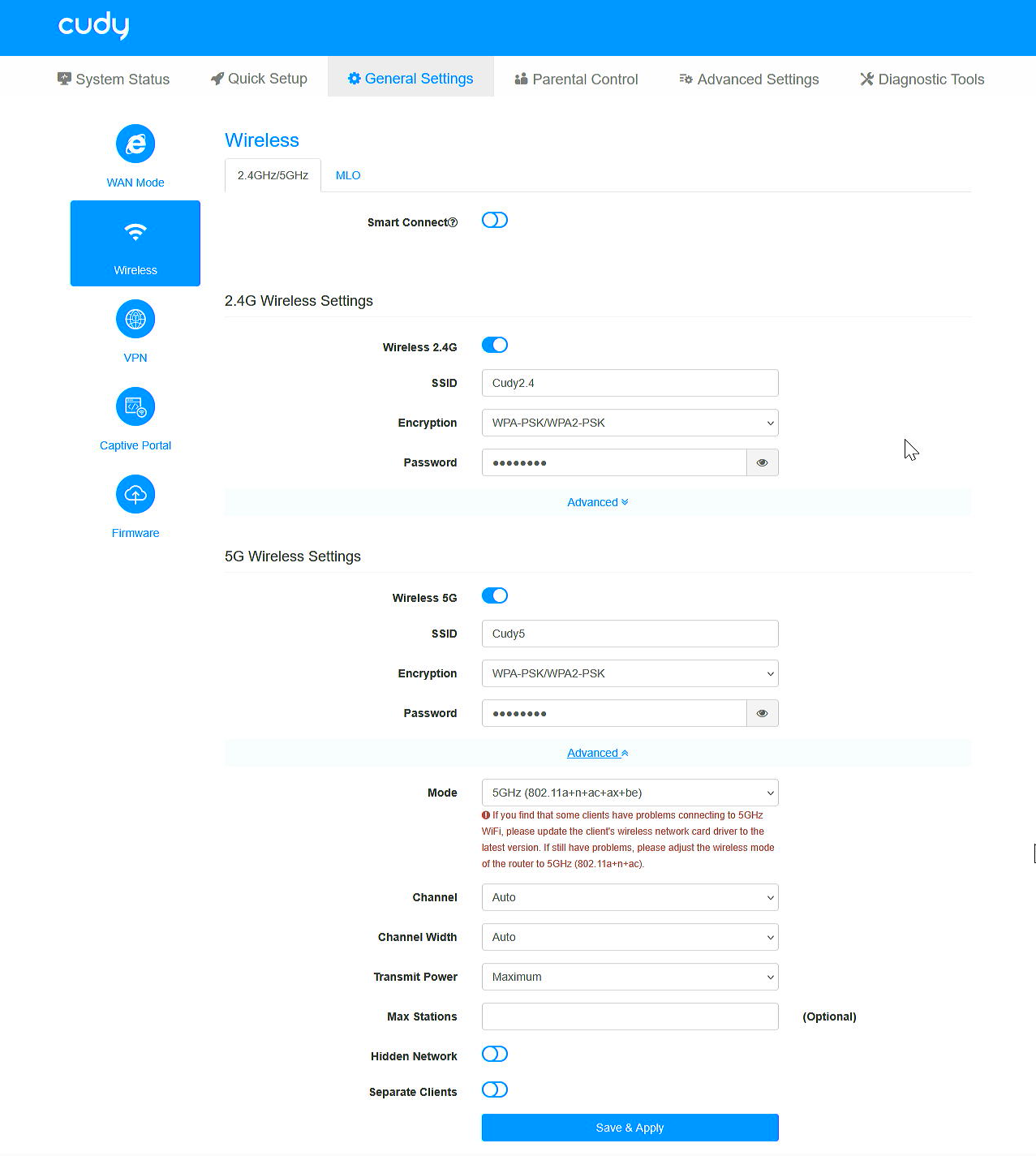Go to Advanced Settings tab
The width and height of the screenshot is (1036, 1156).
click(x=749, y=80)
